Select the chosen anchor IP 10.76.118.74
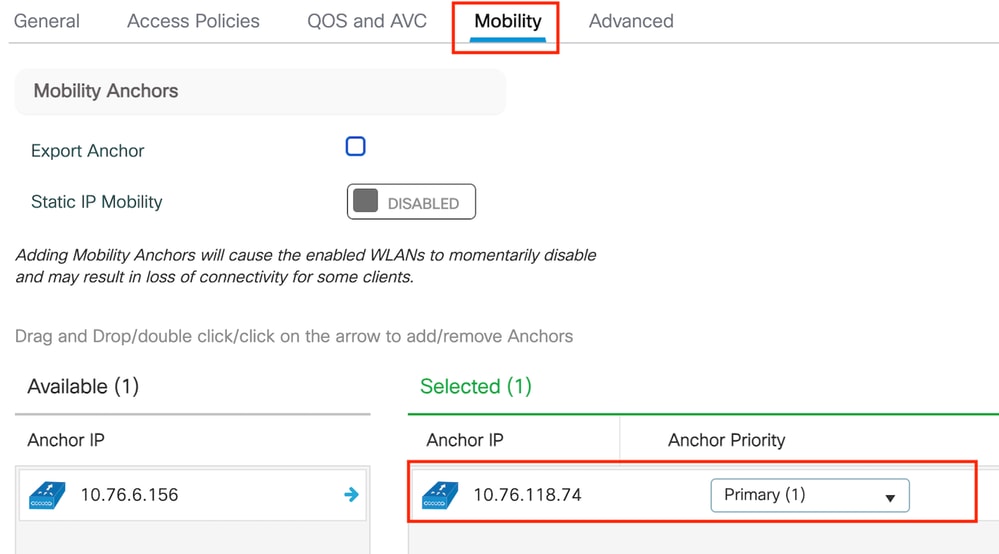This screenshot has height=554, width=999. pyautogui.click(x=528, y=495)
